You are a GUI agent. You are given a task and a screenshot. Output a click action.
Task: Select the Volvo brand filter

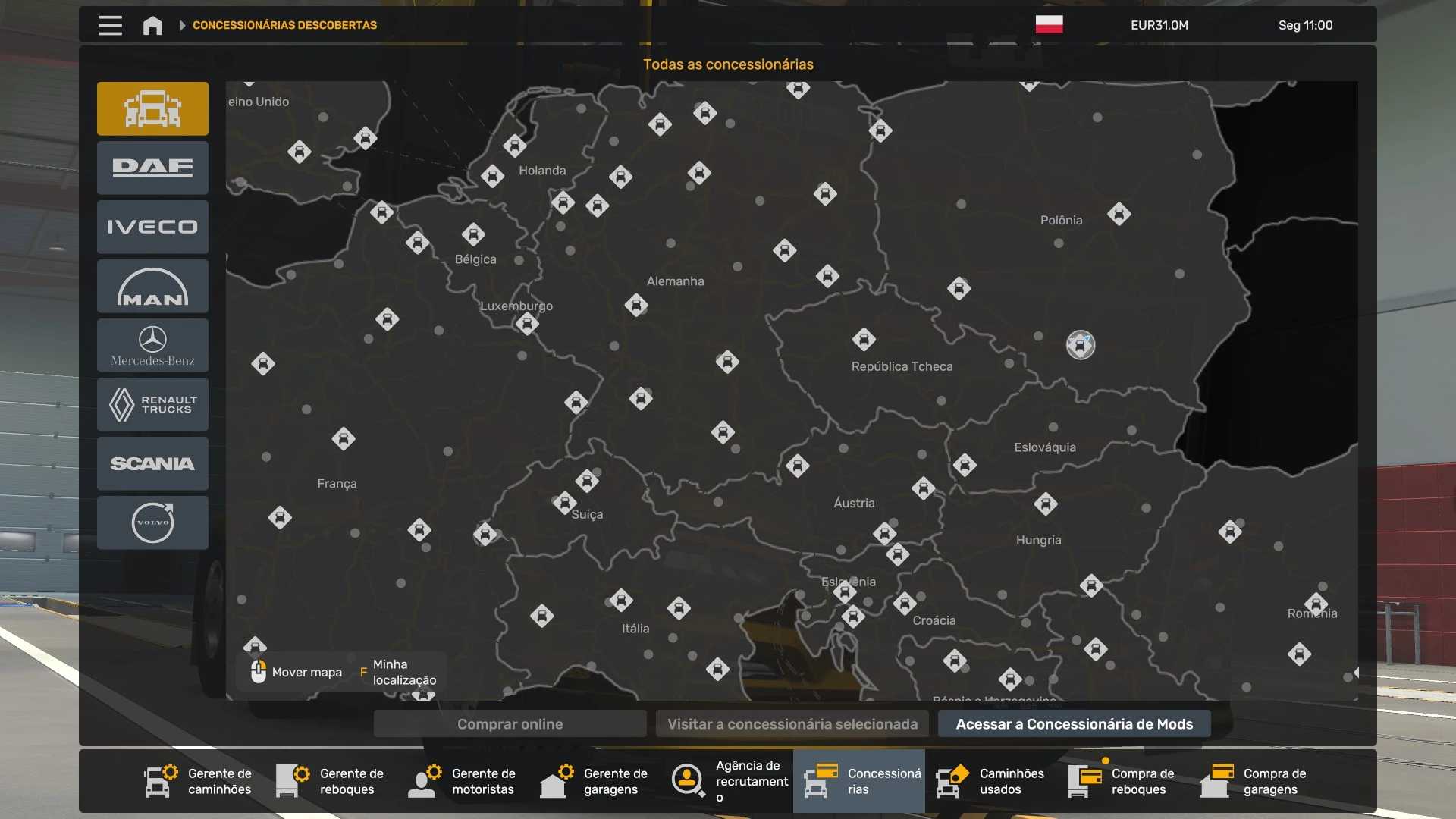pos(152,522)
